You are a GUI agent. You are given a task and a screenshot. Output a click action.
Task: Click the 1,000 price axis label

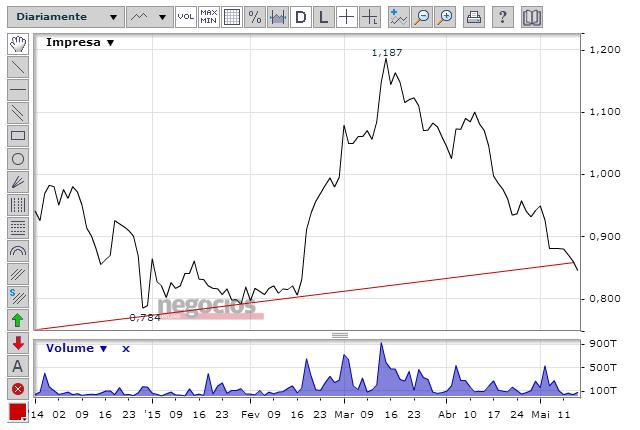click(x=605, y=174)
